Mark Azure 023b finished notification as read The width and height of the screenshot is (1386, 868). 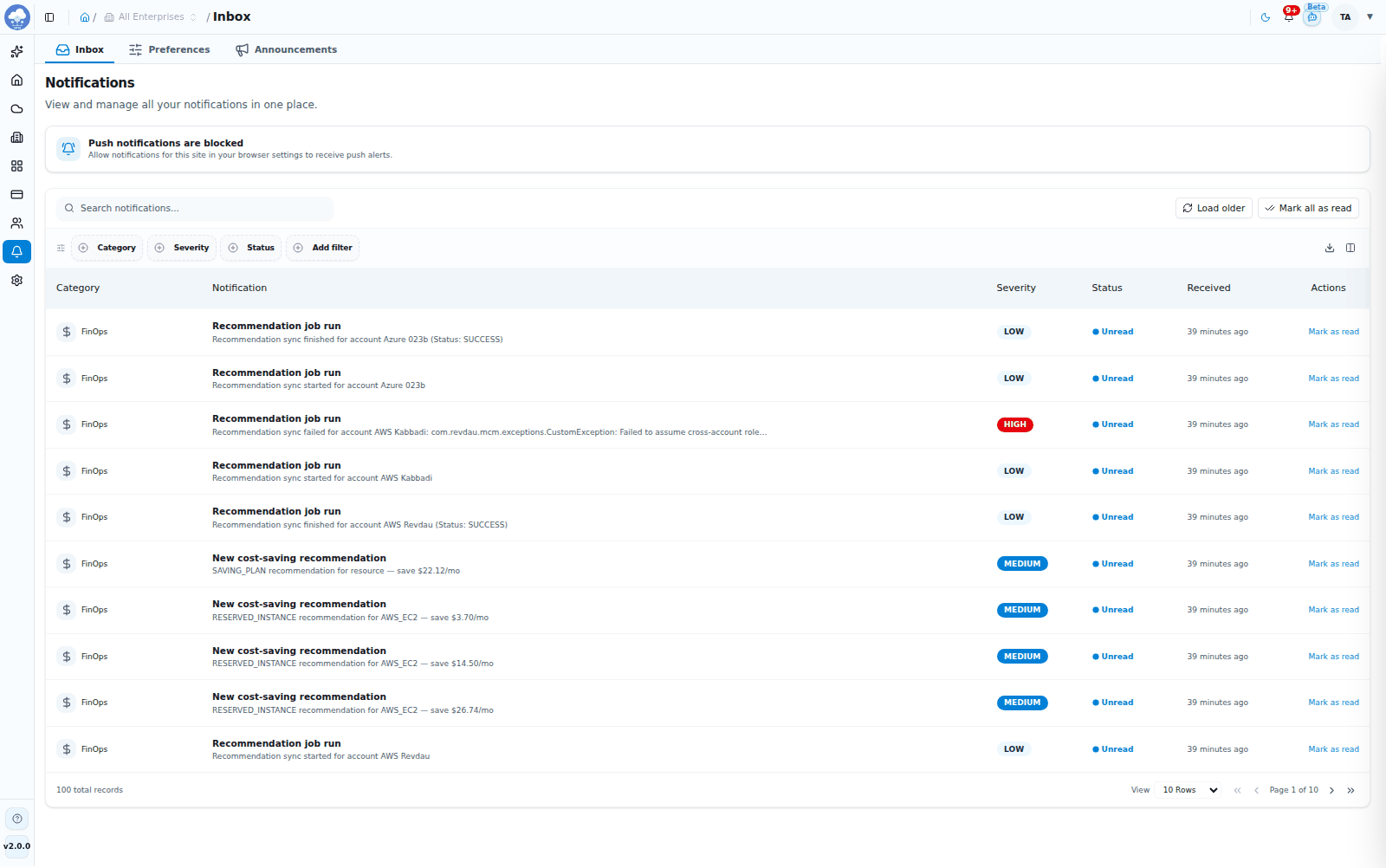[x=1333, y=332]
